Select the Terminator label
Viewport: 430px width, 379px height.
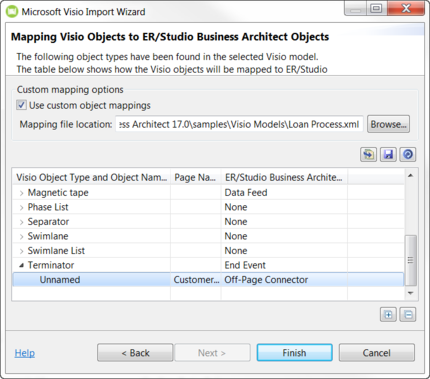51,265
